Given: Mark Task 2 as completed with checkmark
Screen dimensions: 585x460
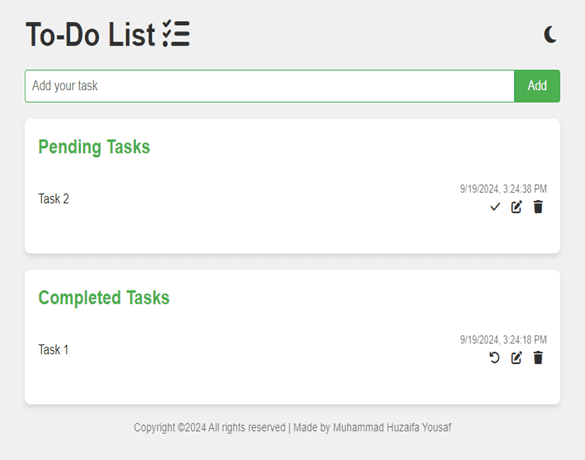Looking at the screenshot, I should tap(495, 207).
